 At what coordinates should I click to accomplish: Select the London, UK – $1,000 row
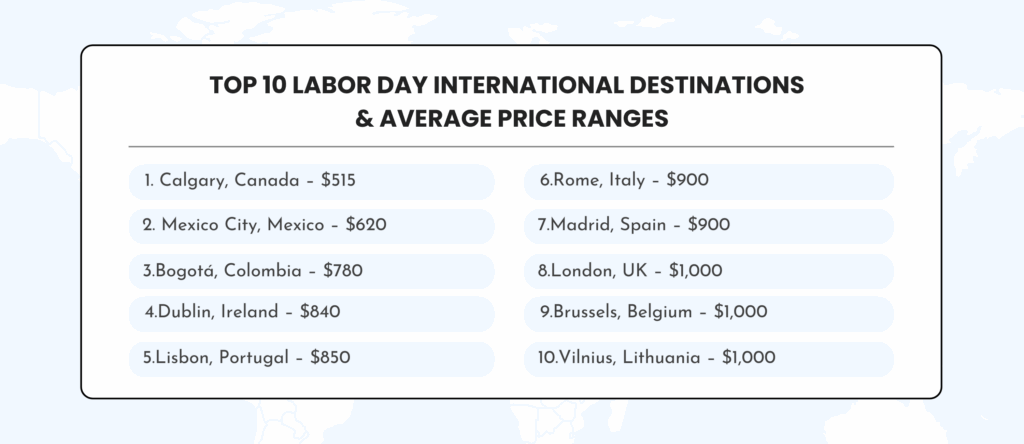pos(709,271)
